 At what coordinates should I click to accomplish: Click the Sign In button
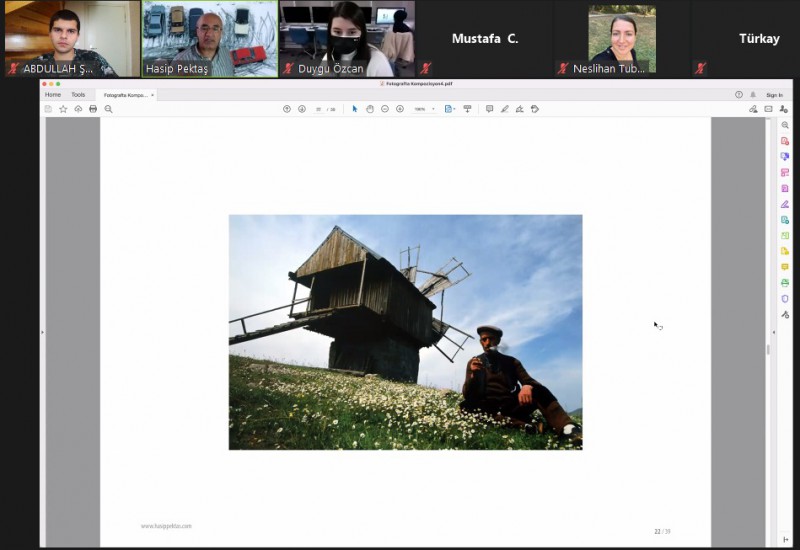pyautogui.click(x=774, y=95)
